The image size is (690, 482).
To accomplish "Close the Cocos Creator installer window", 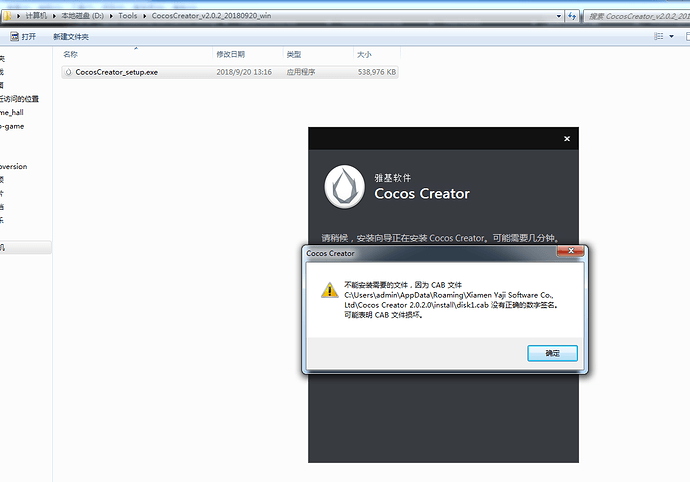I will (567, 139).
